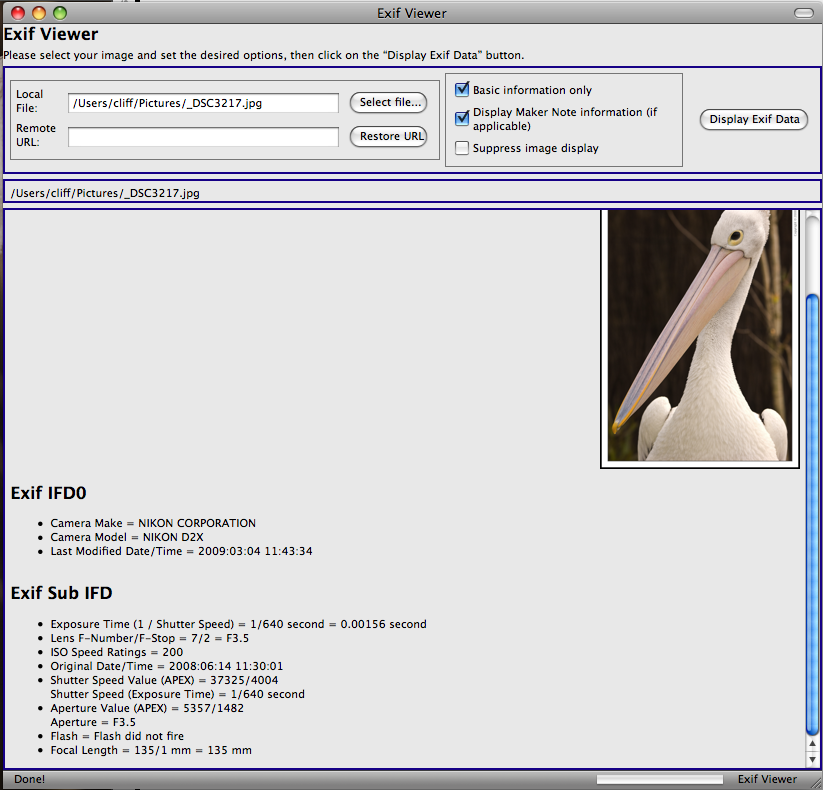Click the empty Remote URL field
The height and width of the screenshot is (790, 823).
tap(203, 136)
